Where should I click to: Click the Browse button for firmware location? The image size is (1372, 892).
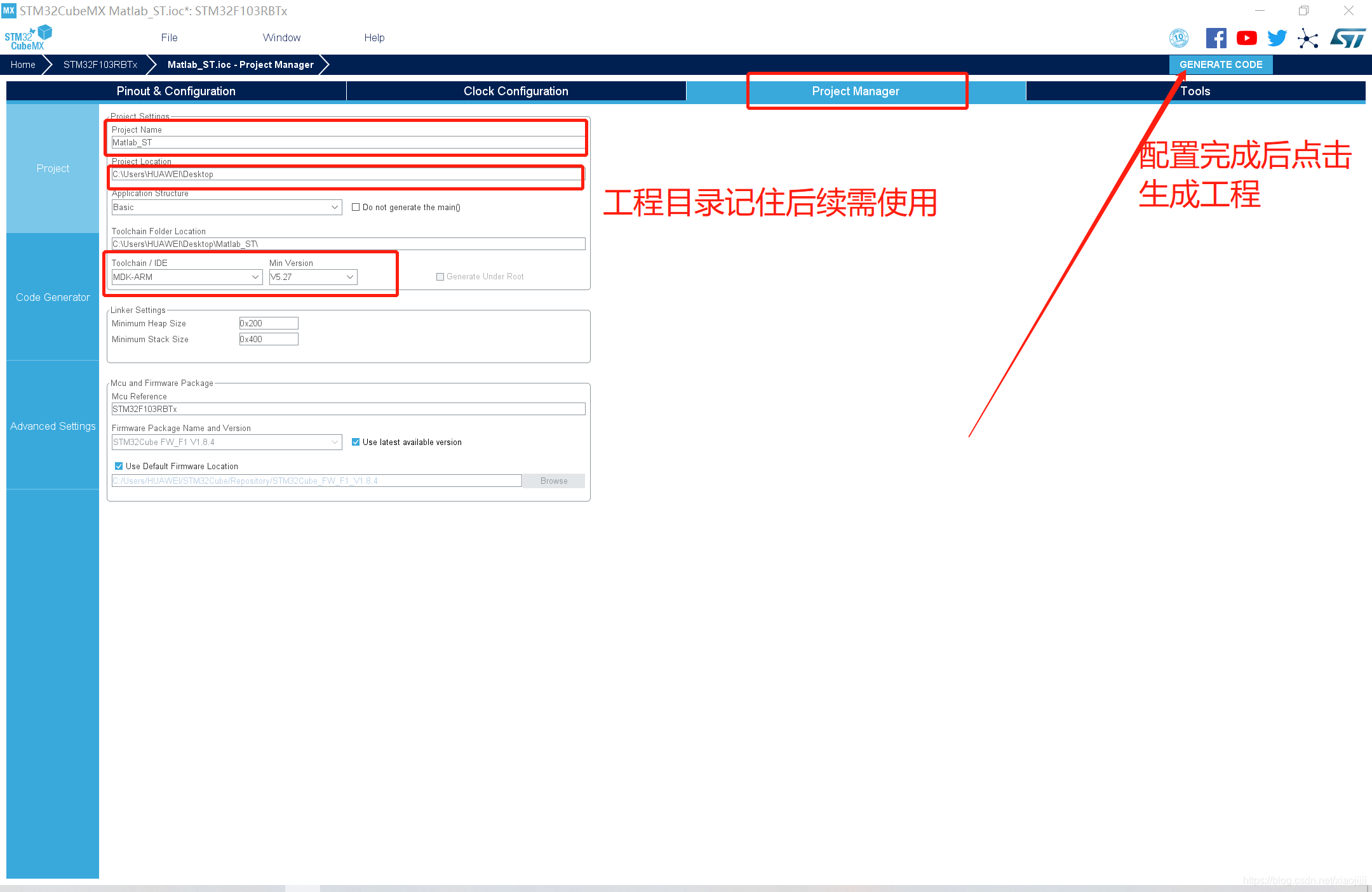(x=554, y=481)
